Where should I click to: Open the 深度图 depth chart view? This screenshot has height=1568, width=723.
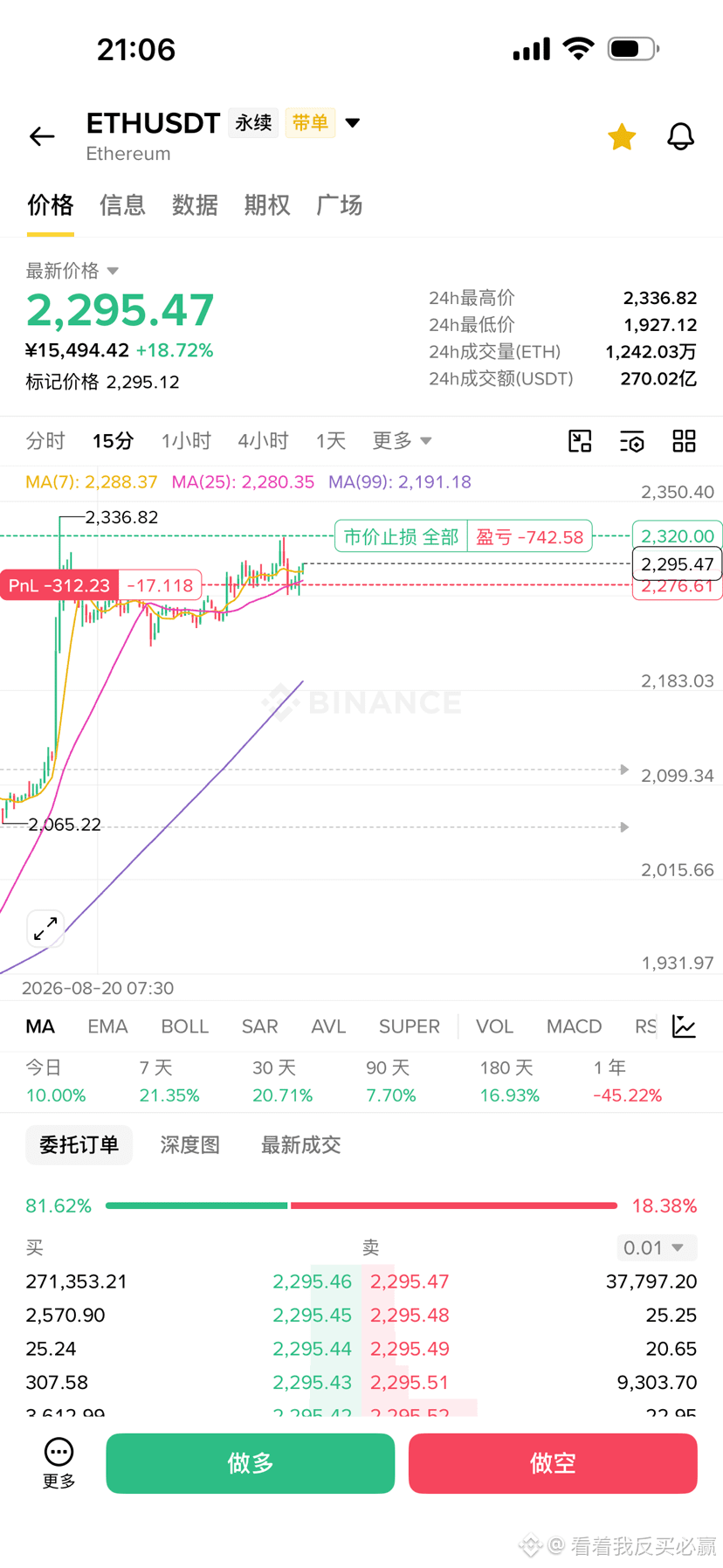pyautogui.click(x=190, y=1145)
